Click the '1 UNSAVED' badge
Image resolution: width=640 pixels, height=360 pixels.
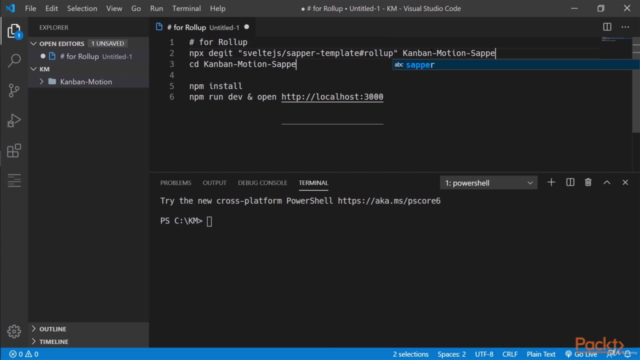107,43
